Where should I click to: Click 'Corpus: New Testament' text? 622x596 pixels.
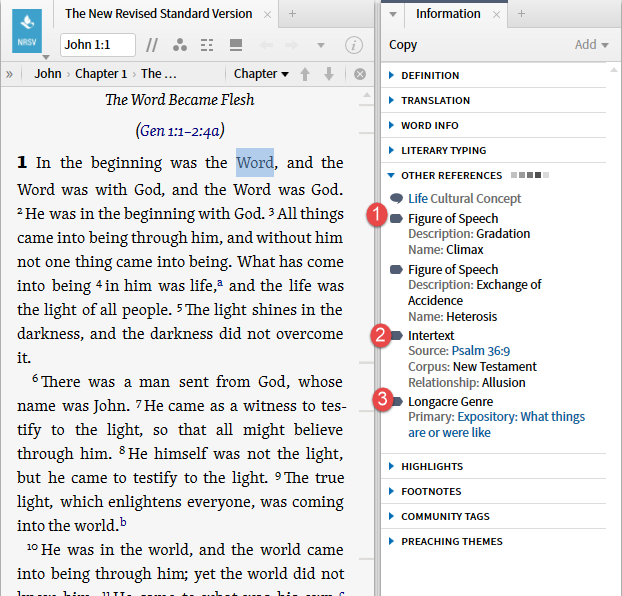click(472, 367)
